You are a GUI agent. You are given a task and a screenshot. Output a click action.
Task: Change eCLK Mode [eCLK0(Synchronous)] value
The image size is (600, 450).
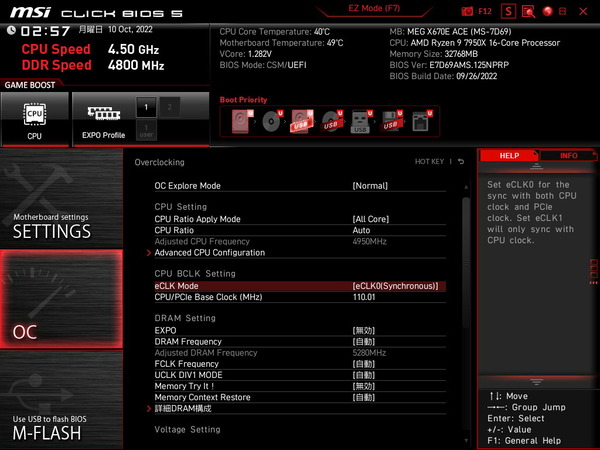point(395,286)
